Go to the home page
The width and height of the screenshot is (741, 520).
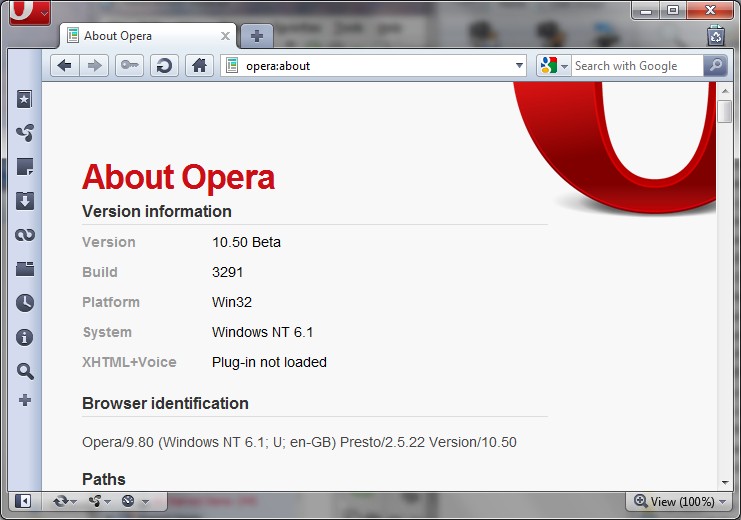coord(199,66)
